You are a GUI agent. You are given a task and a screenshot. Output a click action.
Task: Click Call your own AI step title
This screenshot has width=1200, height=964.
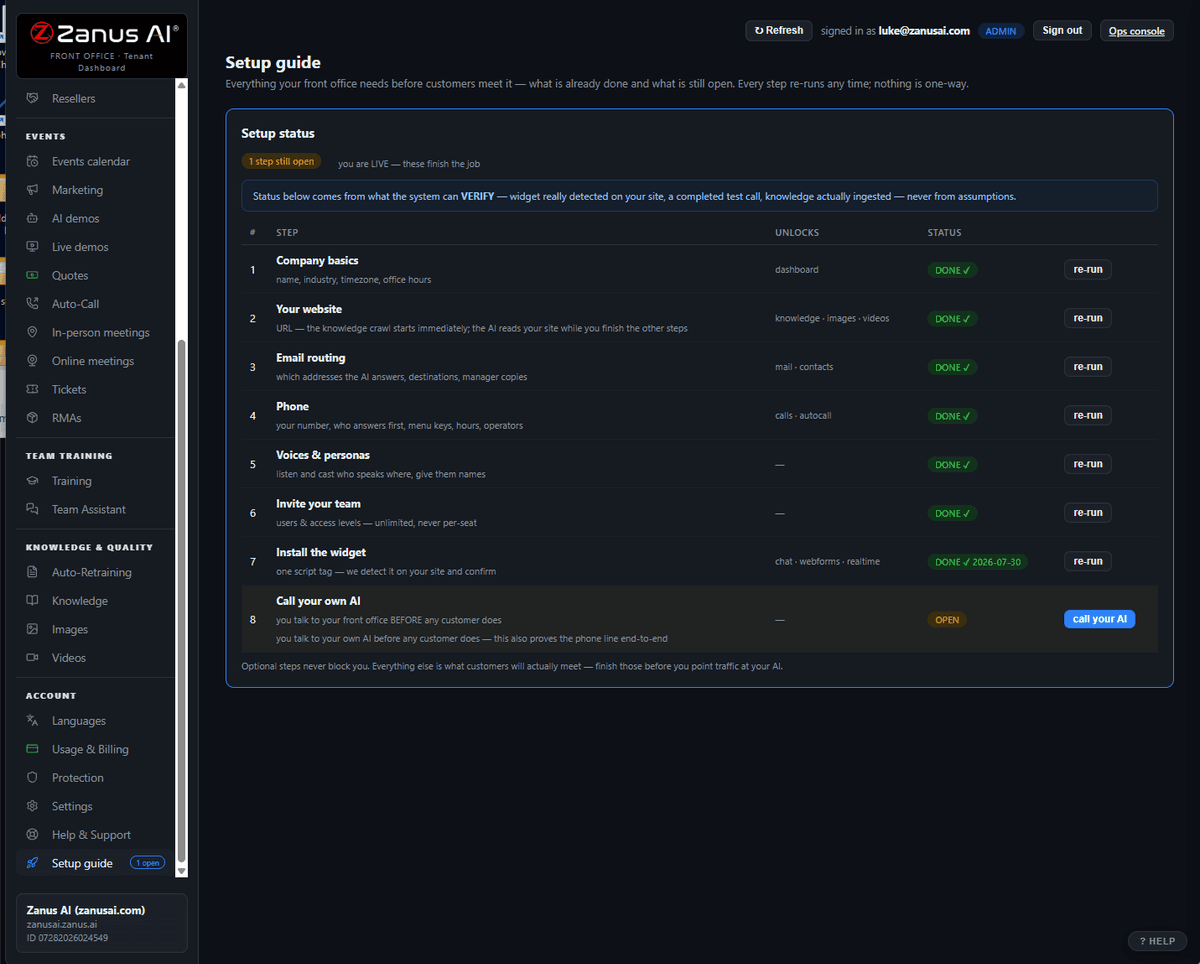tap(318, 601)
